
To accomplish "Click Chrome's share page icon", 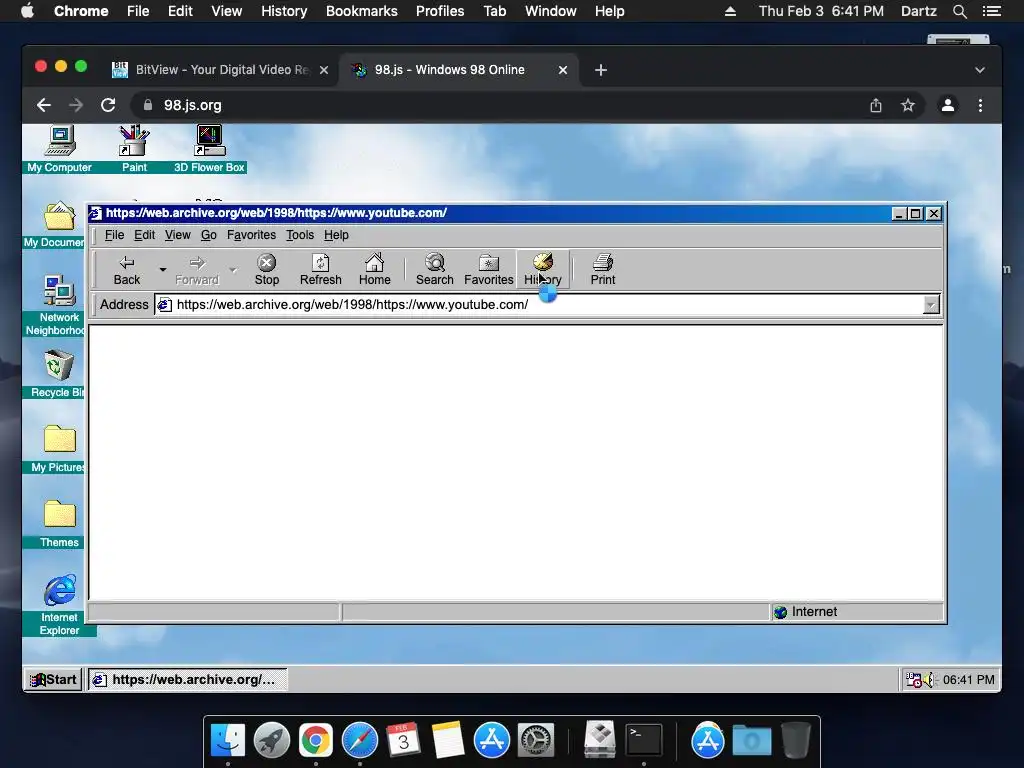I will (x=876, y=105).
